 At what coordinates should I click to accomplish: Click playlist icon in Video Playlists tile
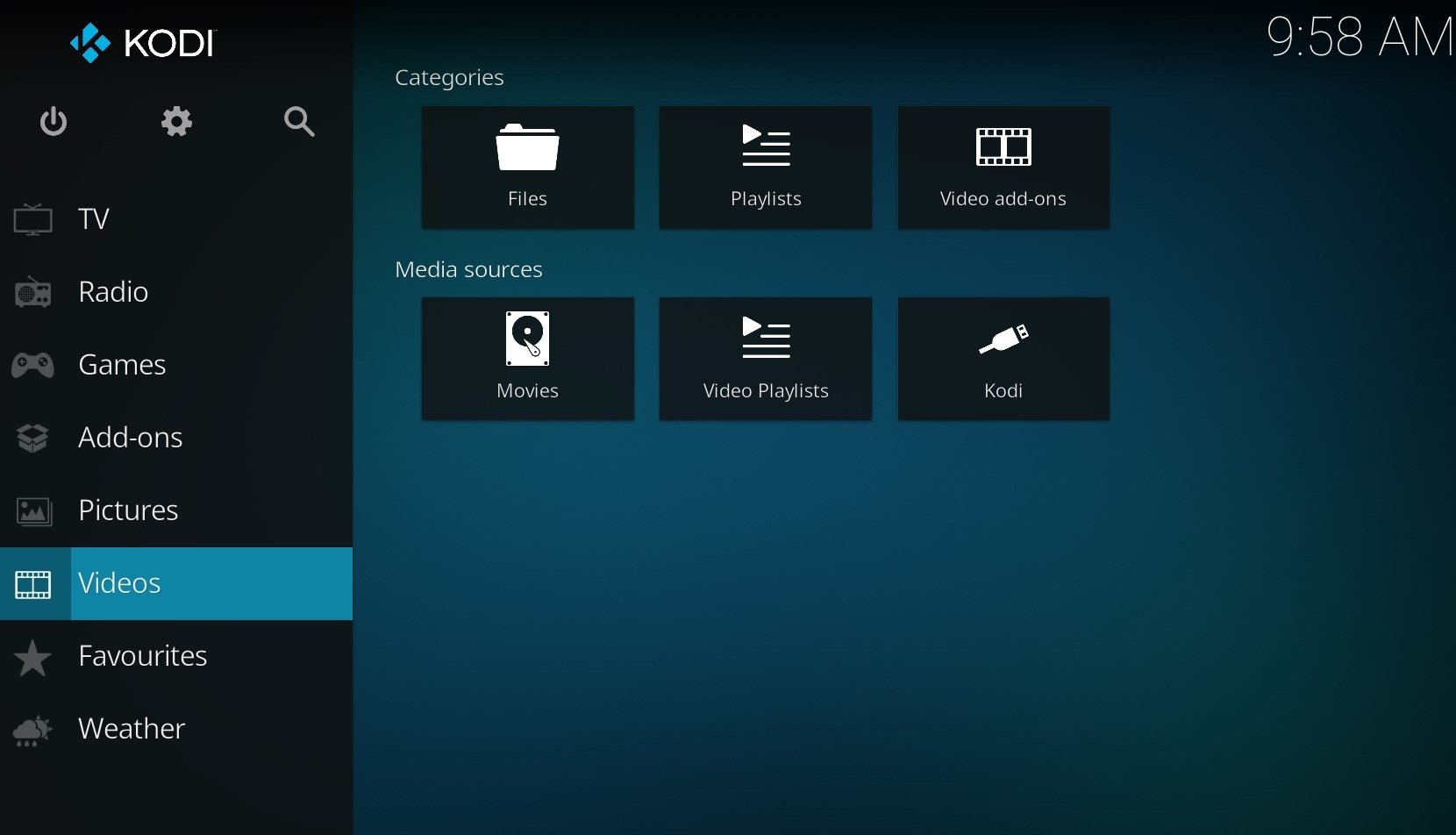[767, 338]
